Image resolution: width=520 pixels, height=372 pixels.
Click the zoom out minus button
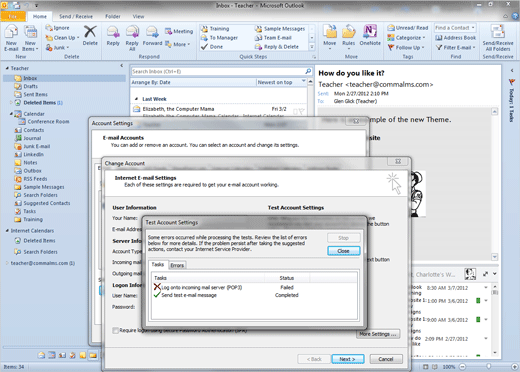pyautogui.click(x=462, y=367)
